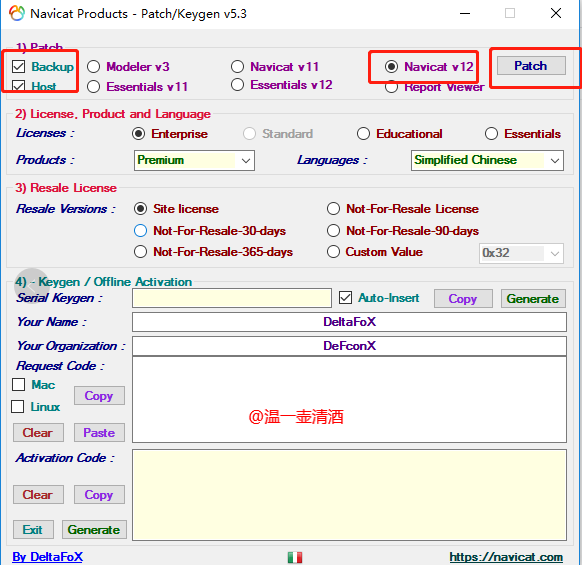Image resolution: width=582 pixels, height=565 pixels.
Task: Minimize the Patch/Keygen window
Action: click(x=465, y=13)
